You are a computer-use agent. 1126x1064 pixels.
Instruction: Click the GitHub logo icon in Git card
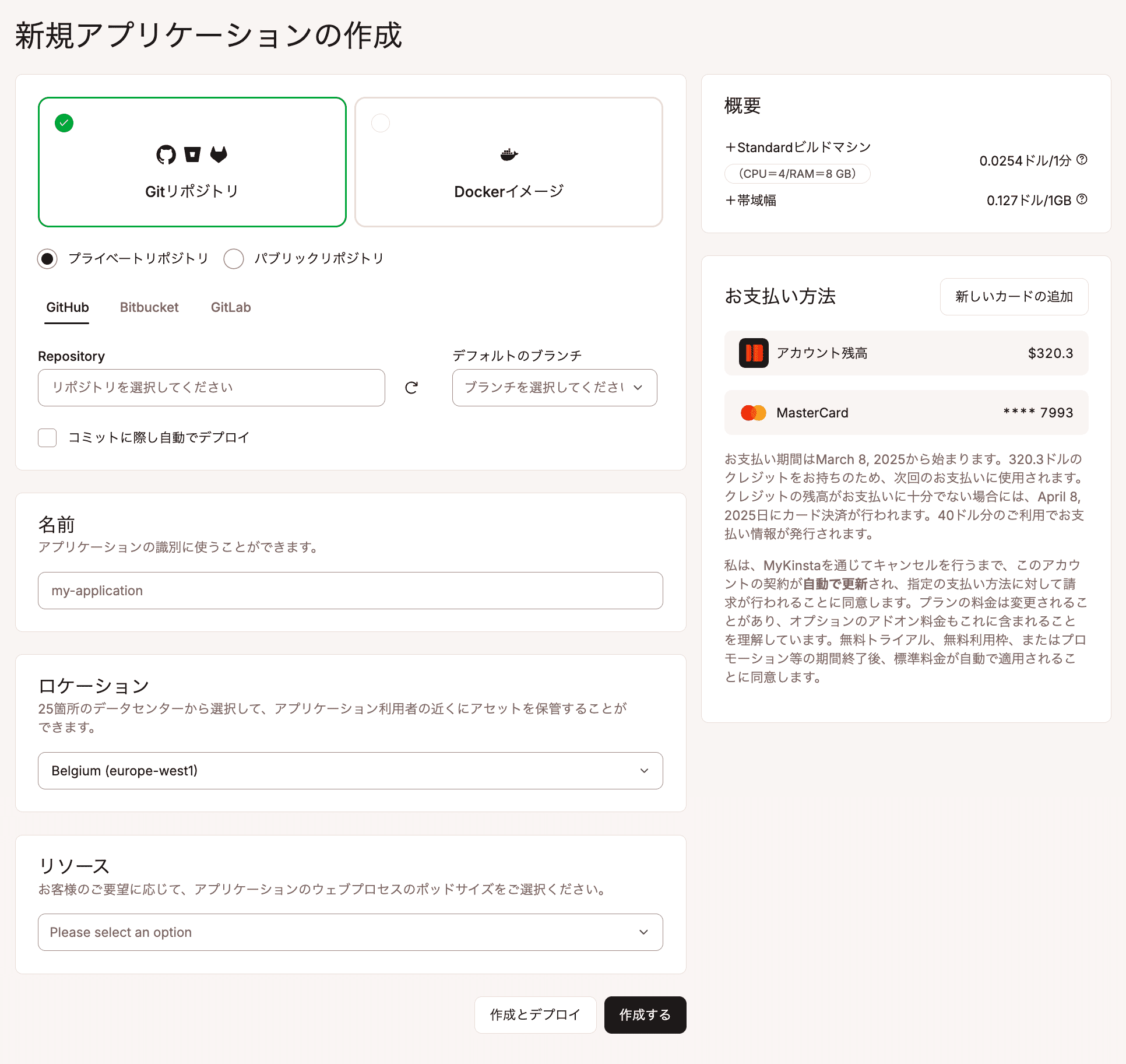pos(166,154)
